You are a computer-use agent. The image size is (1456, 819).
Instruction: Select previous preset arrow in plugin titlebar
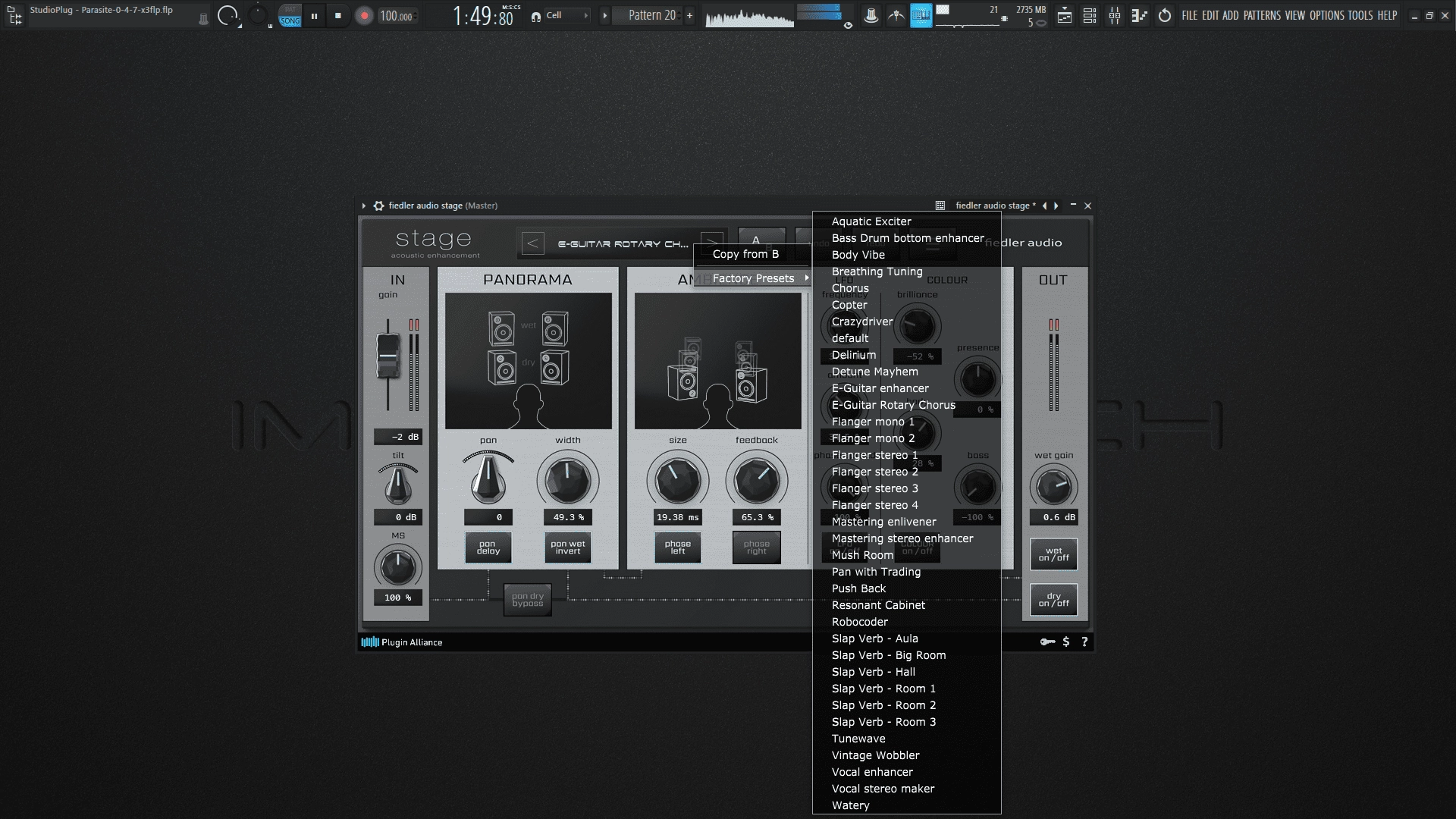(1044, 206)
